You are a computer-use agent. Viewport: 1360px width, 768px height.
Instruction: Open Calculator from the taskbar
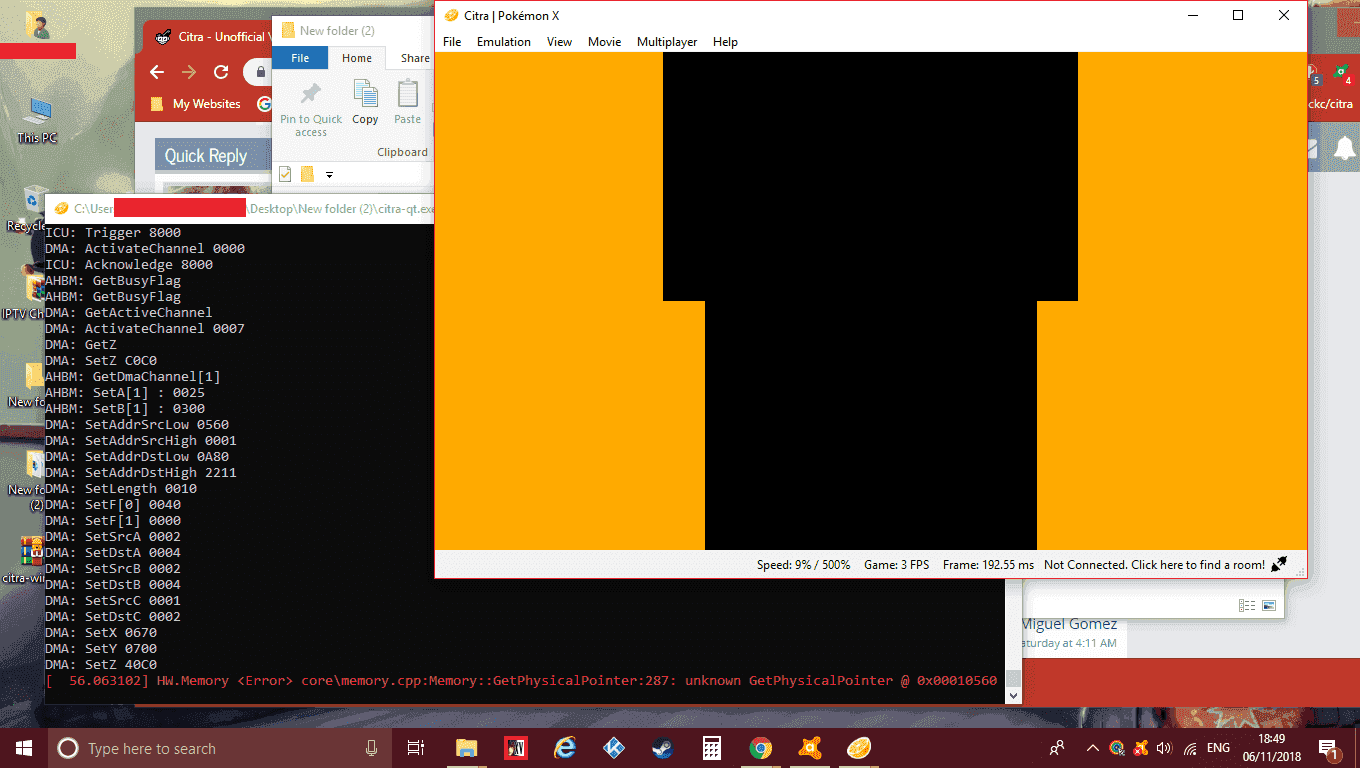click(x=712, y=748)
